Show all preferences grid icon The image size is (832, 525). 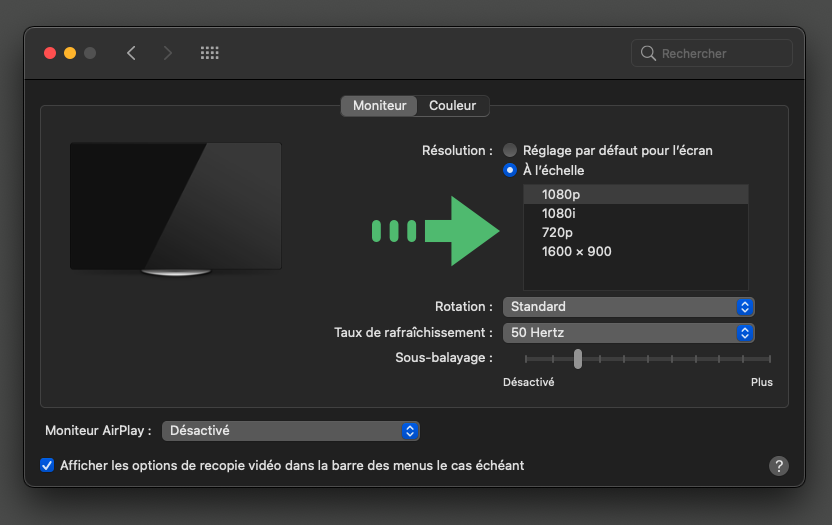210,53
